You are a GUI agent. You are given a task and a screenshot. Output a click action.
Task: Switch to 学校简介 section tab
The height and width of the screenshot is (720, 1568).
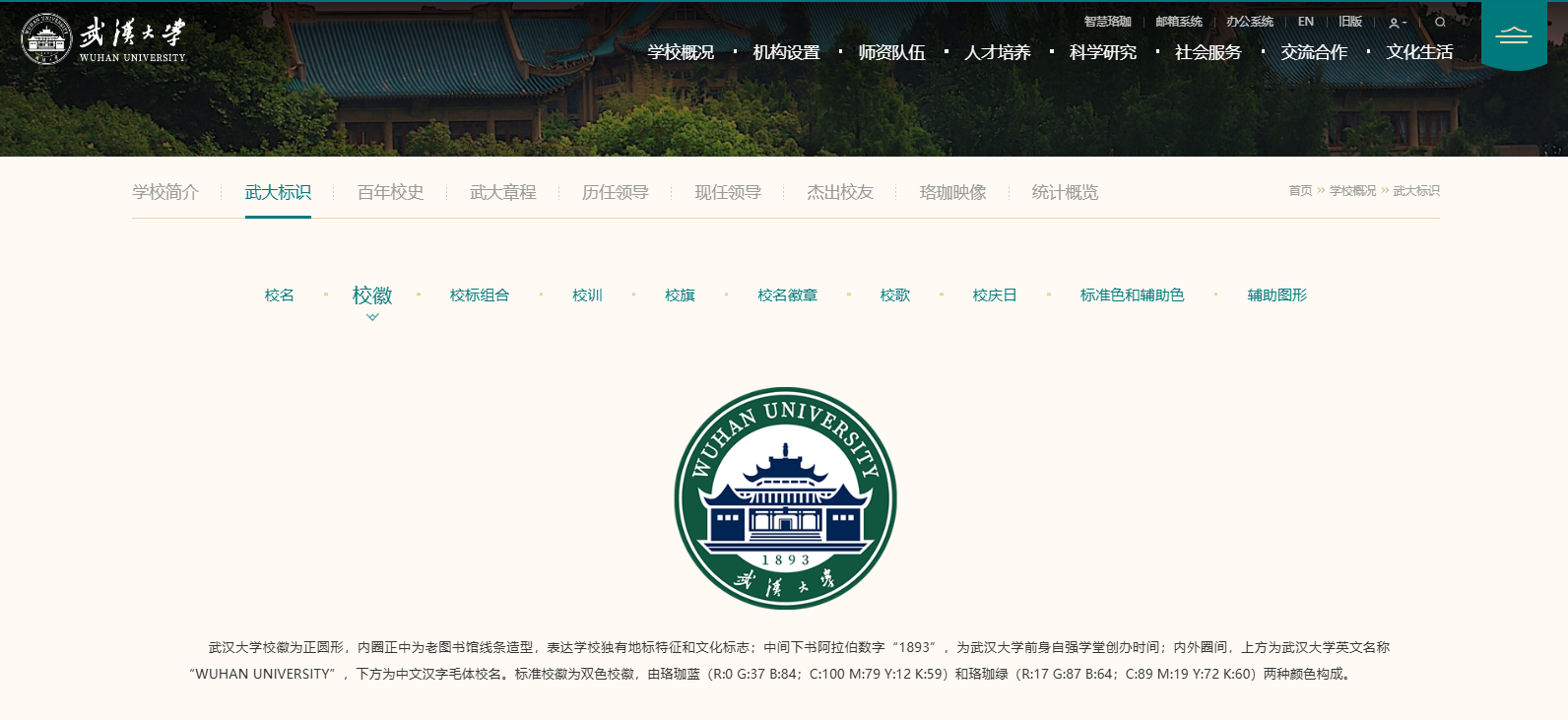[x=165, y=192]
